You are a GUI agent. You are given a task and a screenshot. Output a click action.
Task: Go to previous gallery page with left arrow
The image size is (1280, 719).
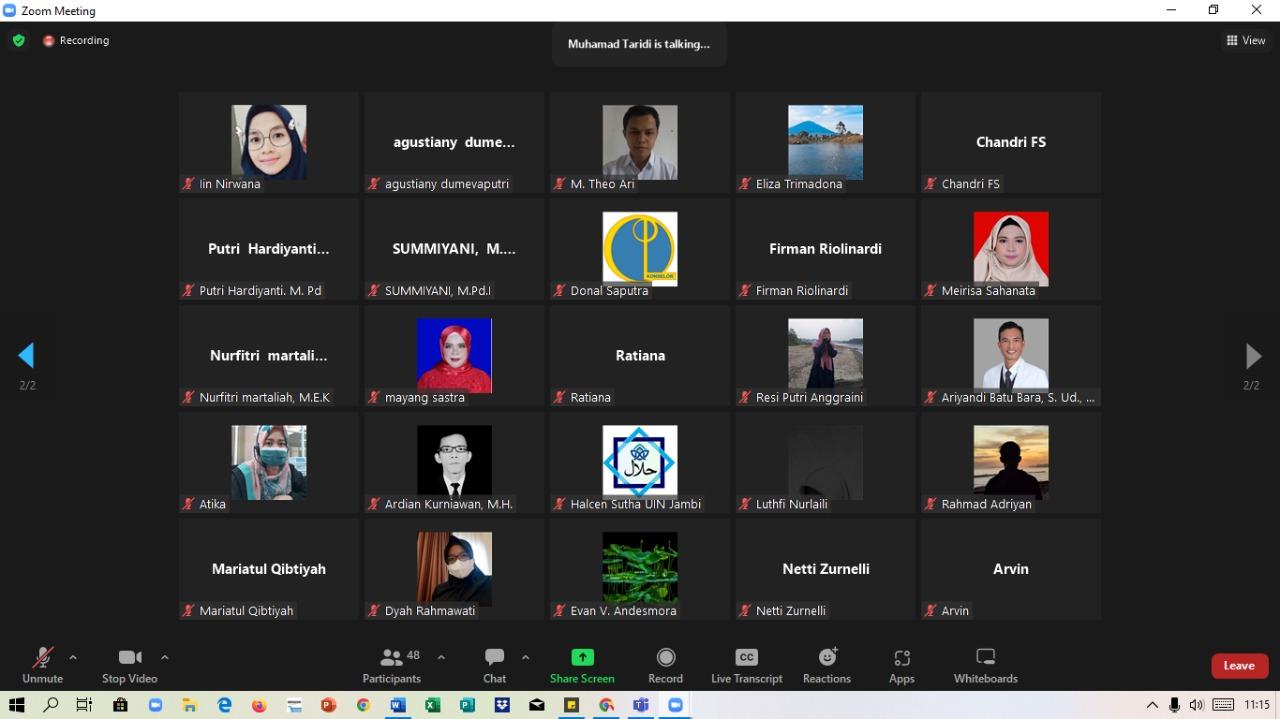(x=27, y=355)
